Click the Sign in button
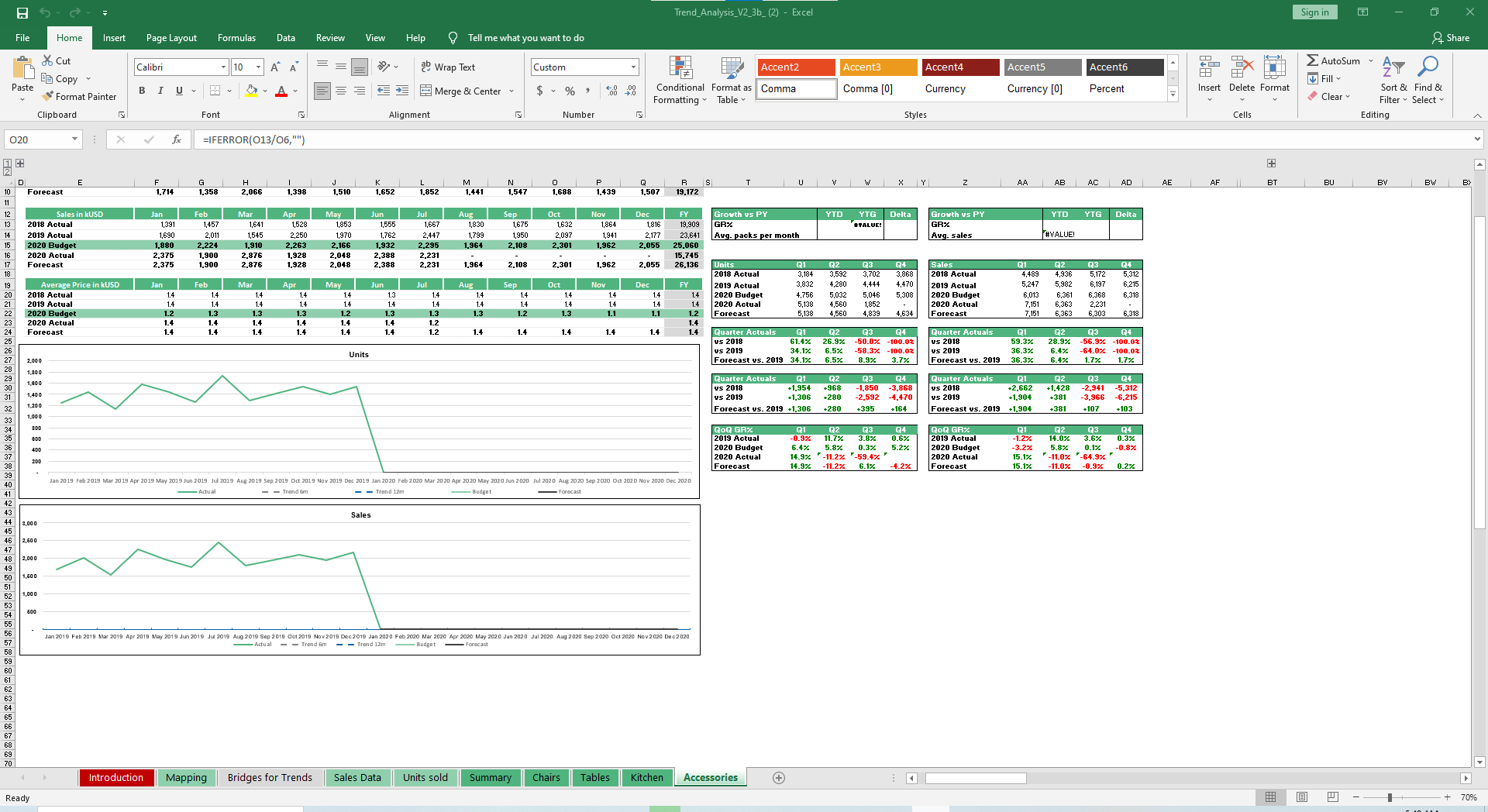The width and height of the screenshot is (1488, 812). point(1314,12)
